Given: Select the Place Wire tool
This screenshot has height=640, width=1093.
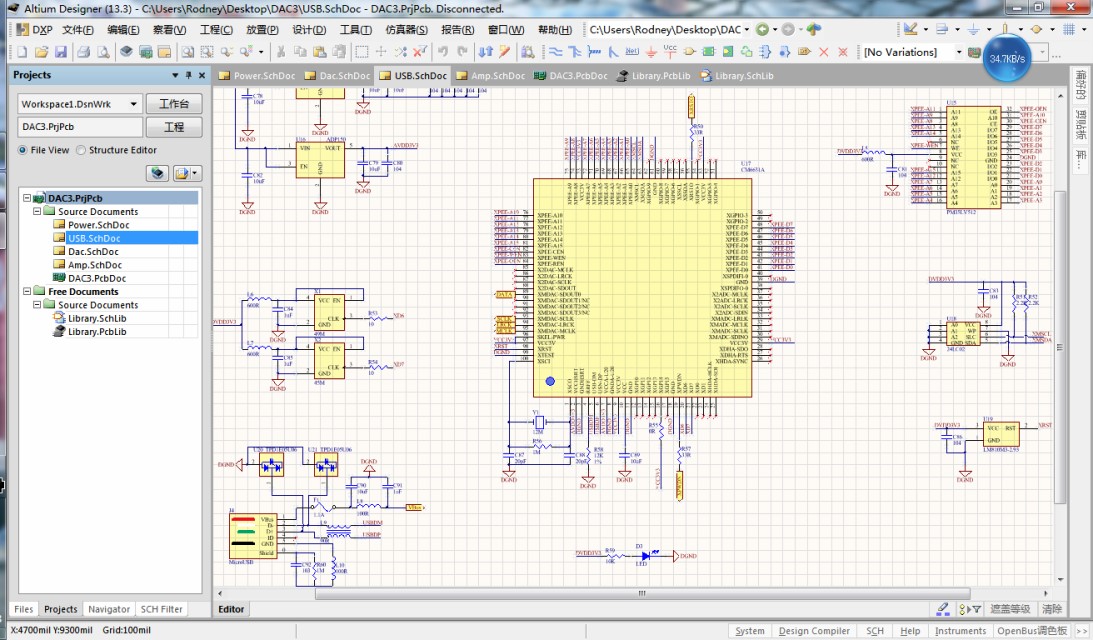Looking at the screenshot, I should pyautogui.click(x=556, y=52).
